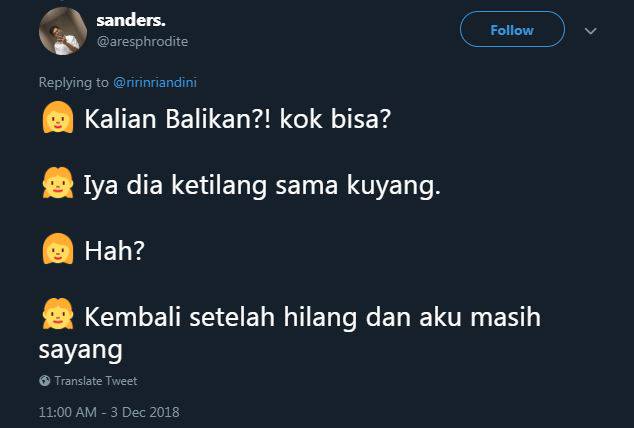Open the 11:00 AM - 3 Dec 2018 timestamp
Image resolution: width=634 pixels, height=428 pixels.
tap(109, 412)
